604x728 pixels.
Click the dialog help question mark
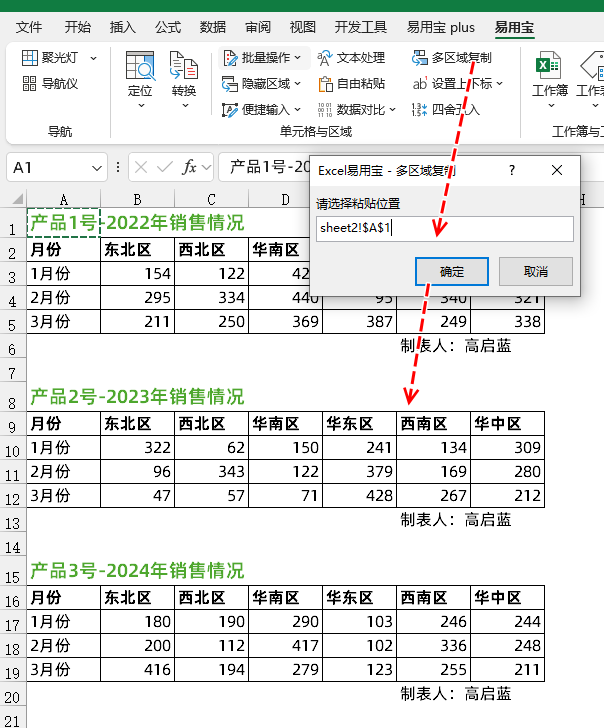pyautogui.click(x=512, y=170)
